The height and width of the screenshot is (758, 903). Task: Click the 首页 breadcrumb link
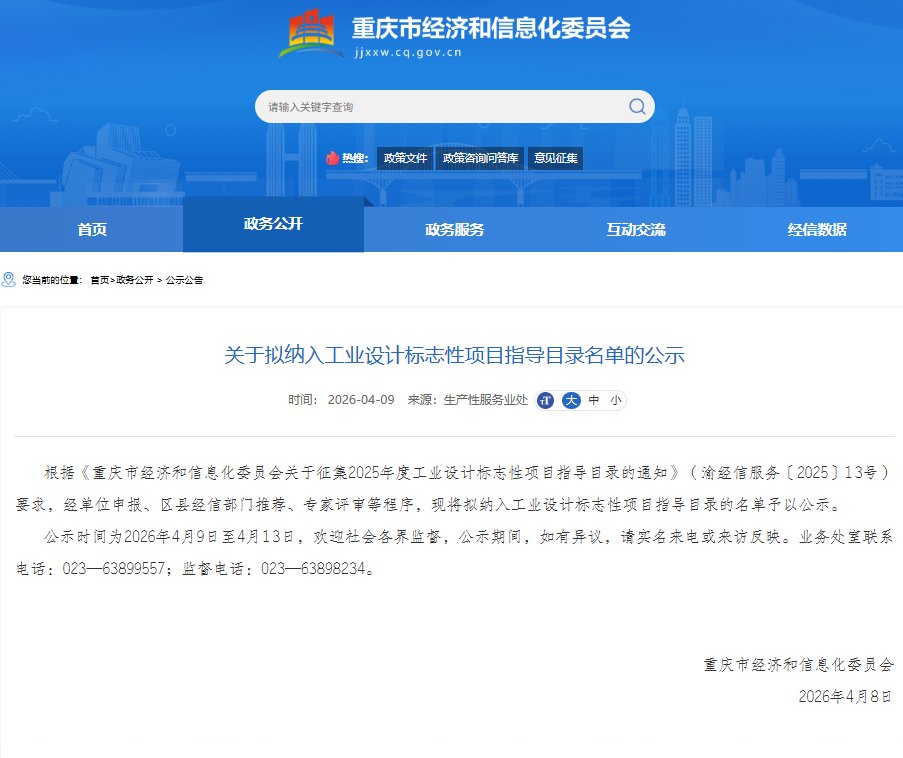pos(99,280)
